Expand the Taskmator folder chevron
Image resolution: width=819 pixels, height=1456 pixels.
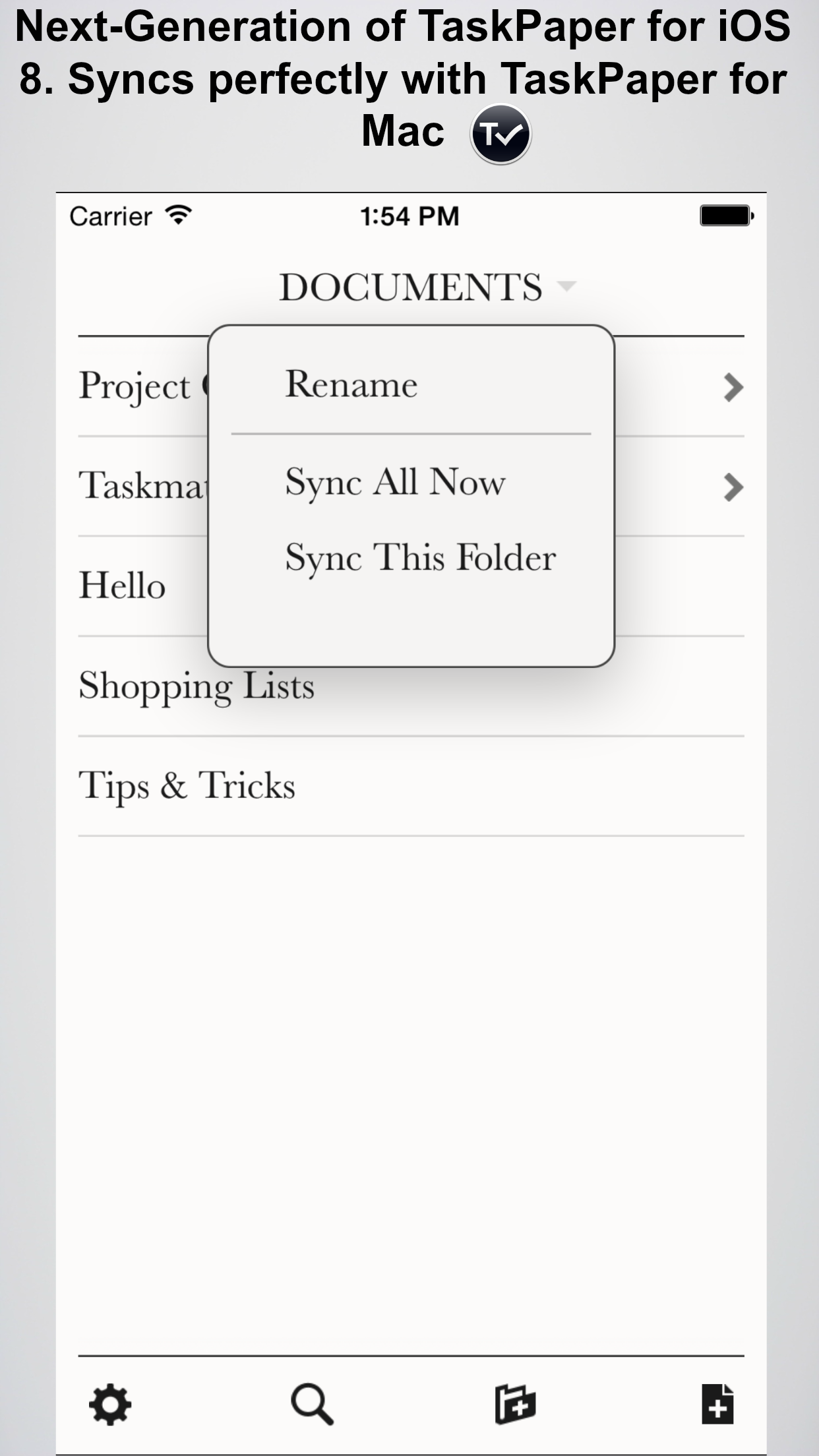(733, 487)
